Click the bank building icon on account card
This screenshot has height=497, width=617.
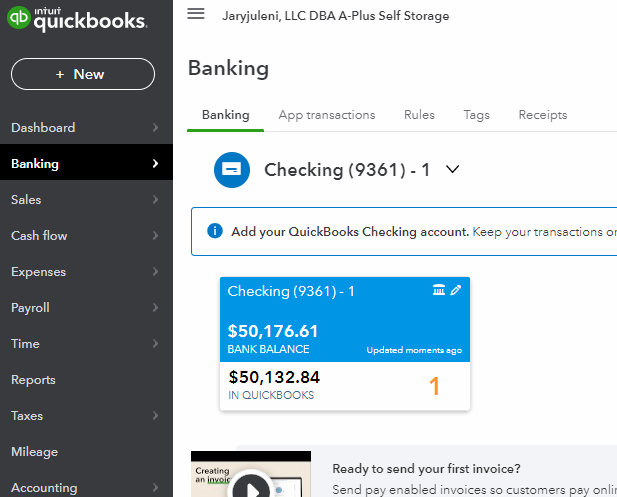click(x=439, y=290)
